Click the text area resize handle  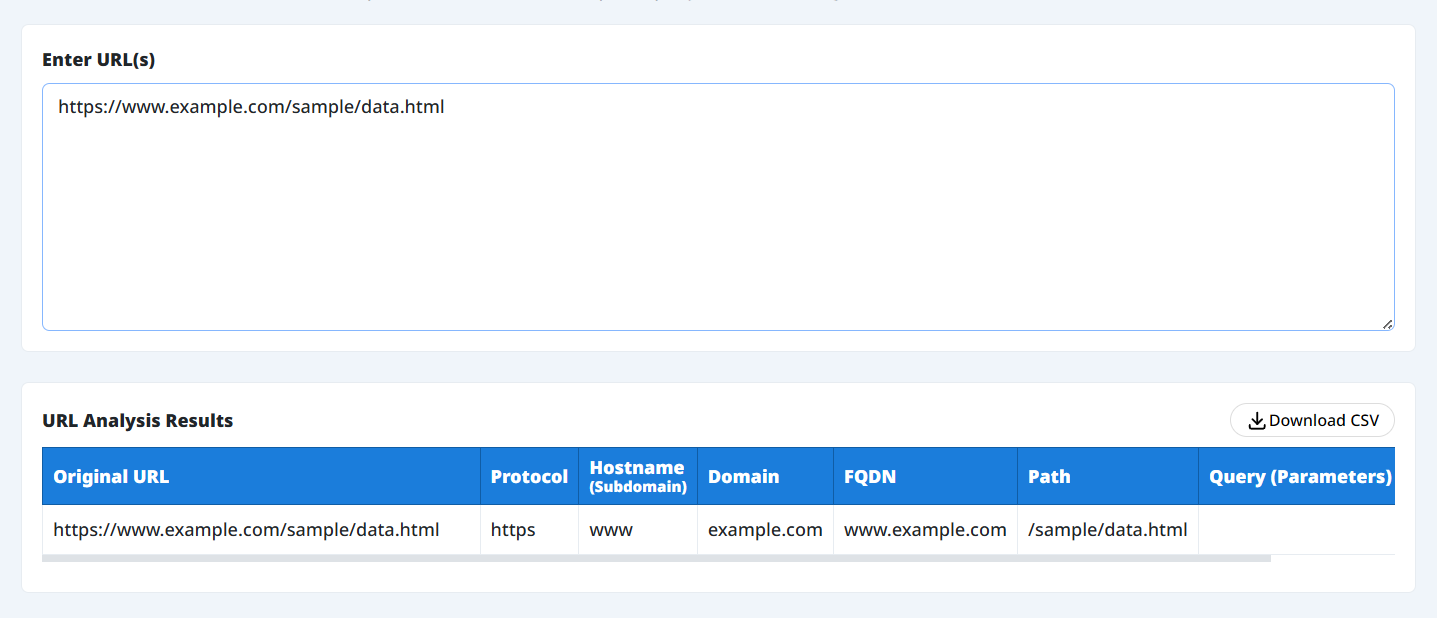tap(1387, 324)
